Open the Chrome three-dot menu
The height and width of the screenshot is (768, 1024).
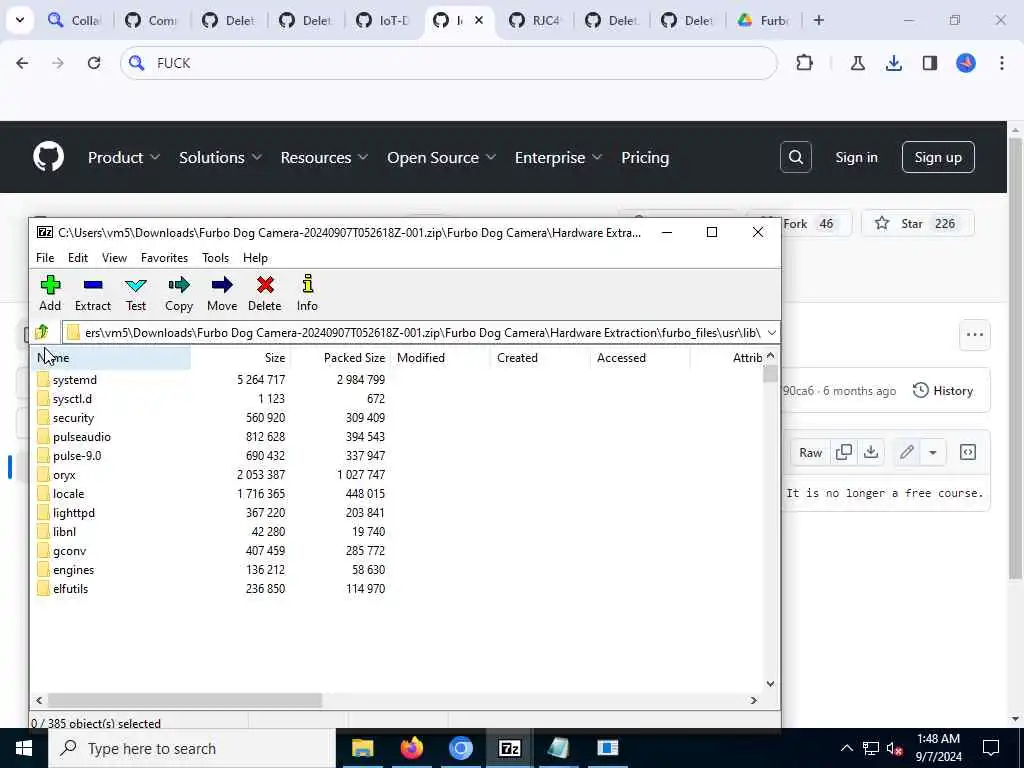coord(1002,63)
